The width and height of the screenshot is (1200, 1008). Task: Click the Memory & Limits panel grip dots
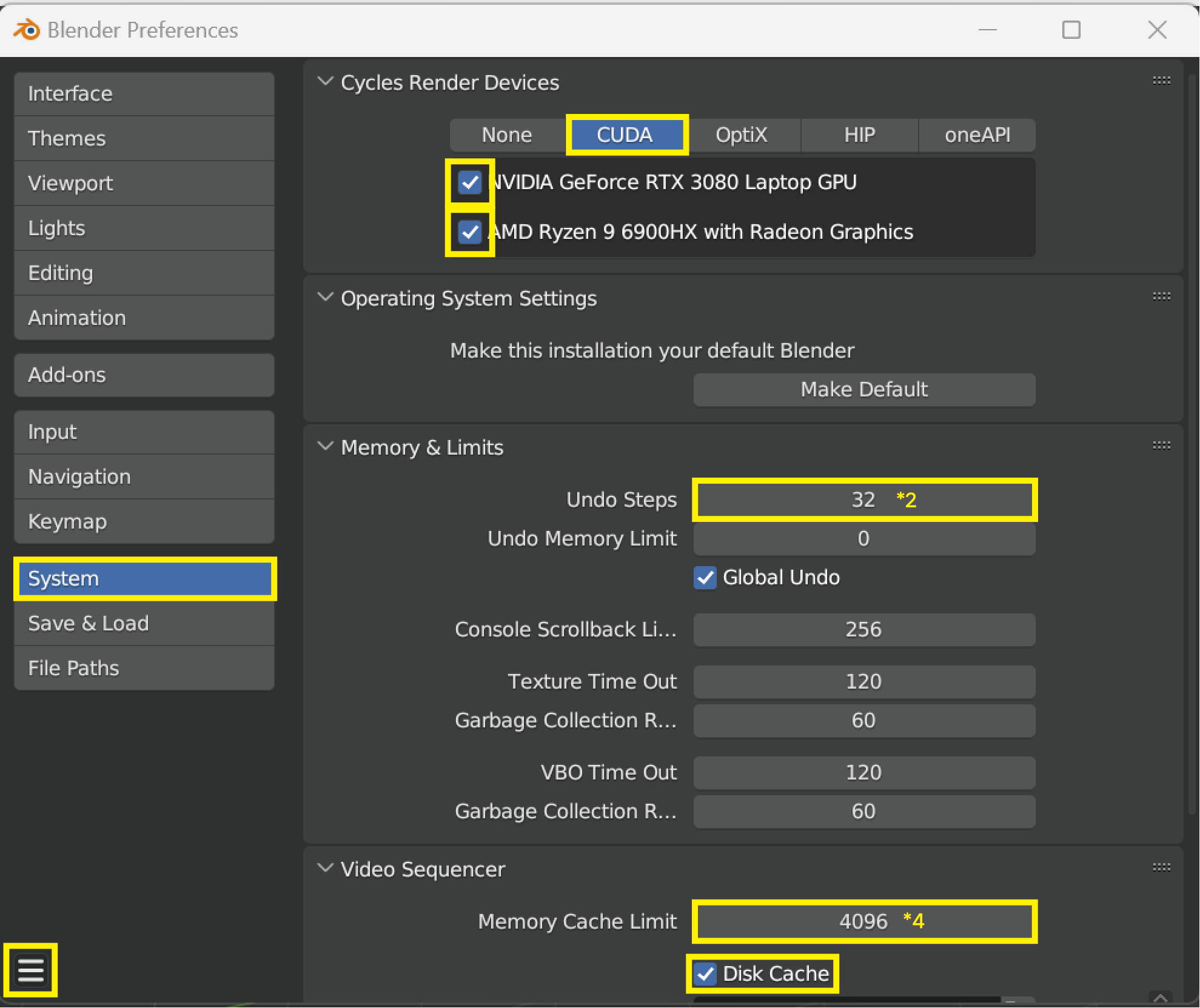[1161, 446]
